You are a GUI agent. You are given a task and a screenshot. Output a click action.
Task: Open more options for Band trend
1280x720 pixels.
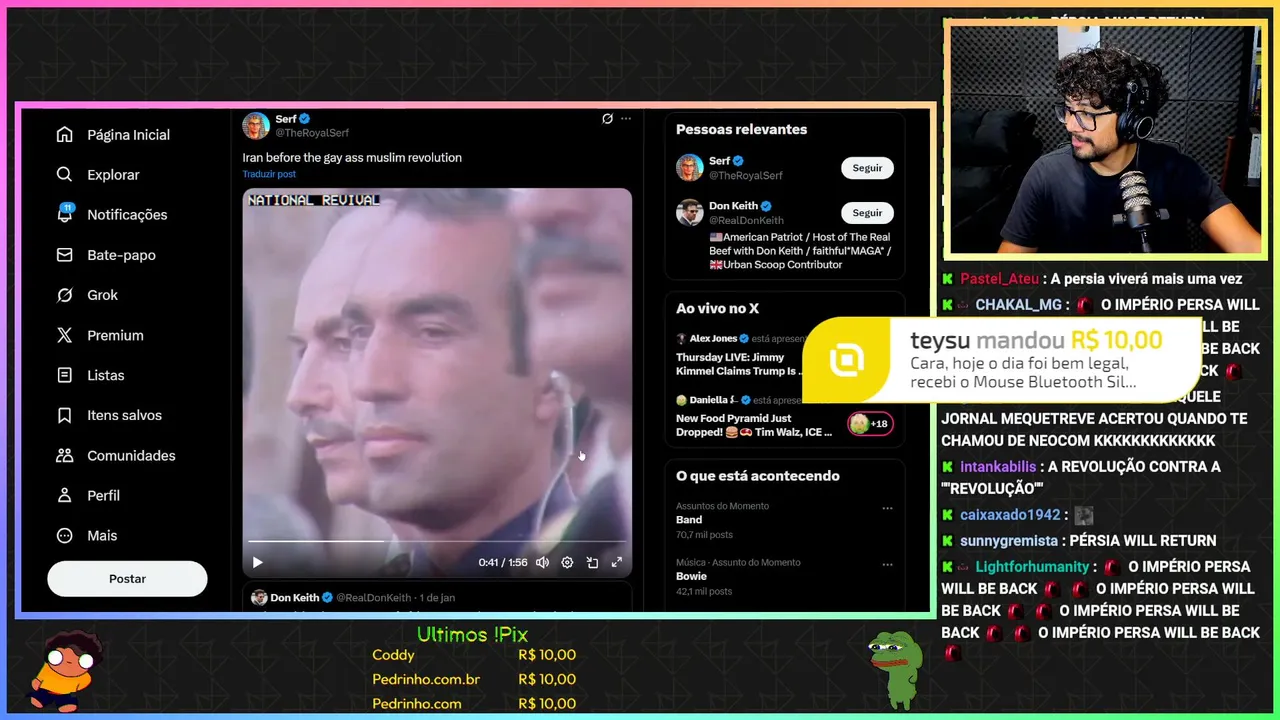[x=887, y=508]
